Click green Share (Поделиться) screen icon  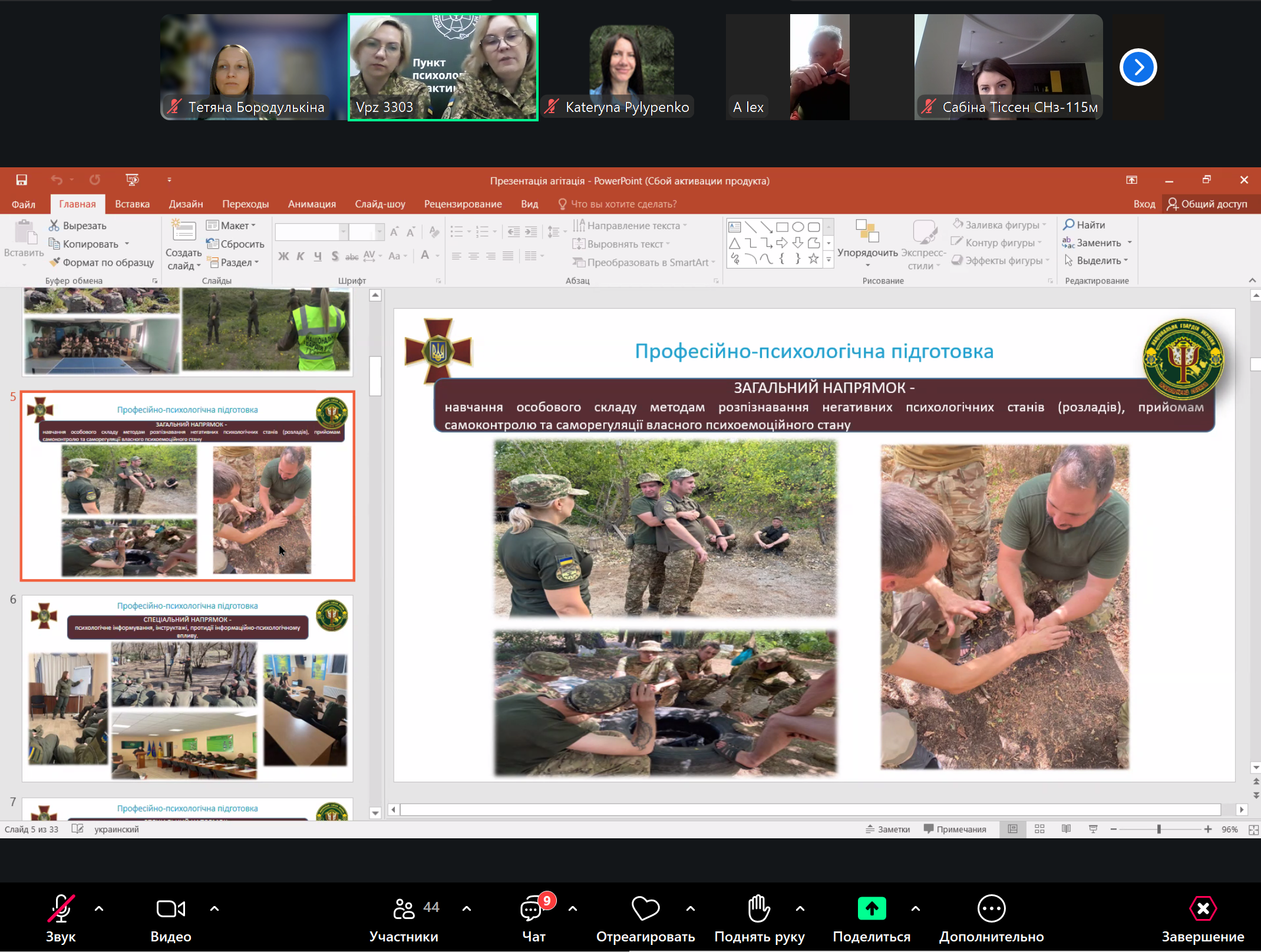pyautogui.click(x=872, y=908)
